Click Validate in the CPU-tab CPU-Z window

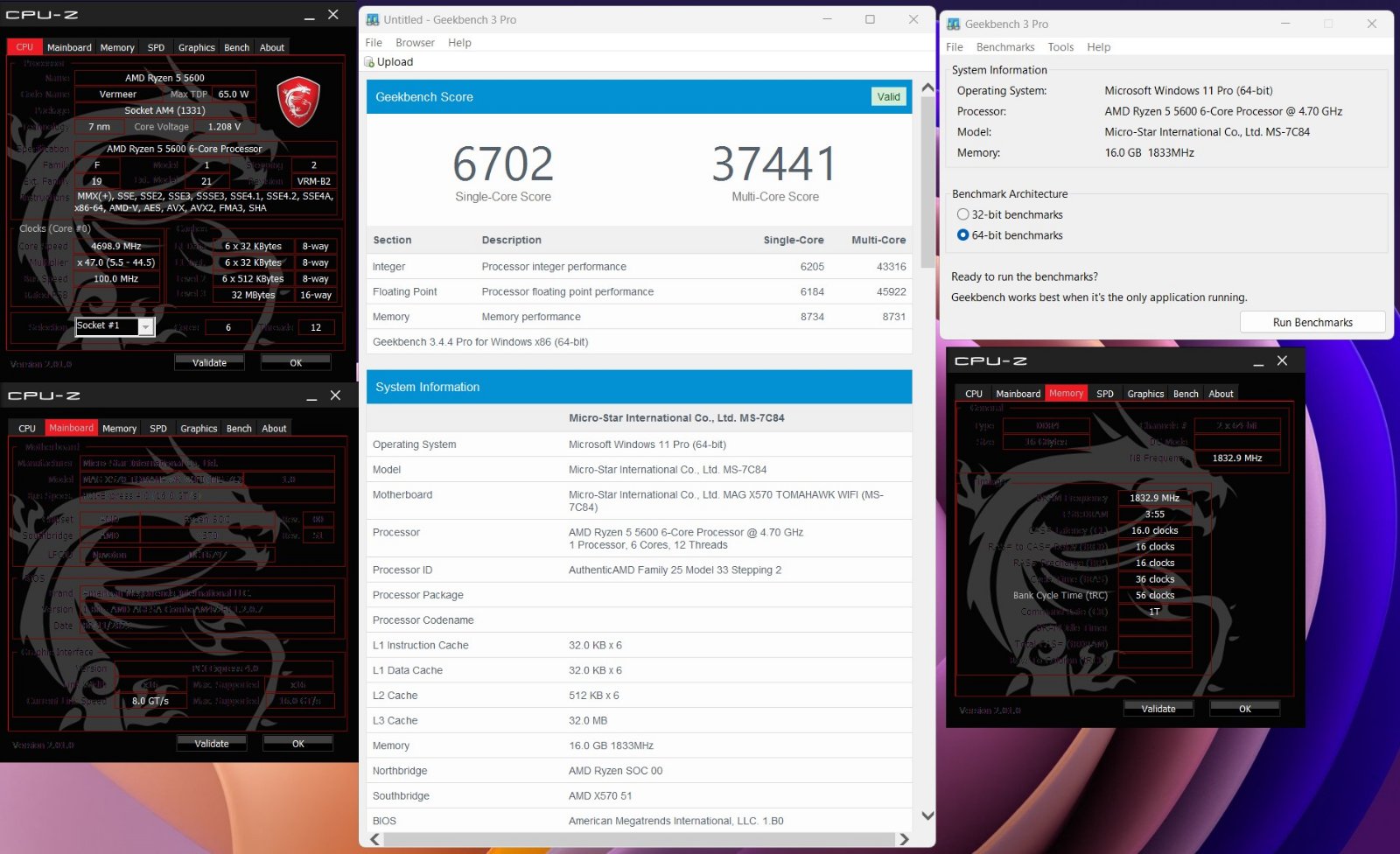click(x=209, y=362)
